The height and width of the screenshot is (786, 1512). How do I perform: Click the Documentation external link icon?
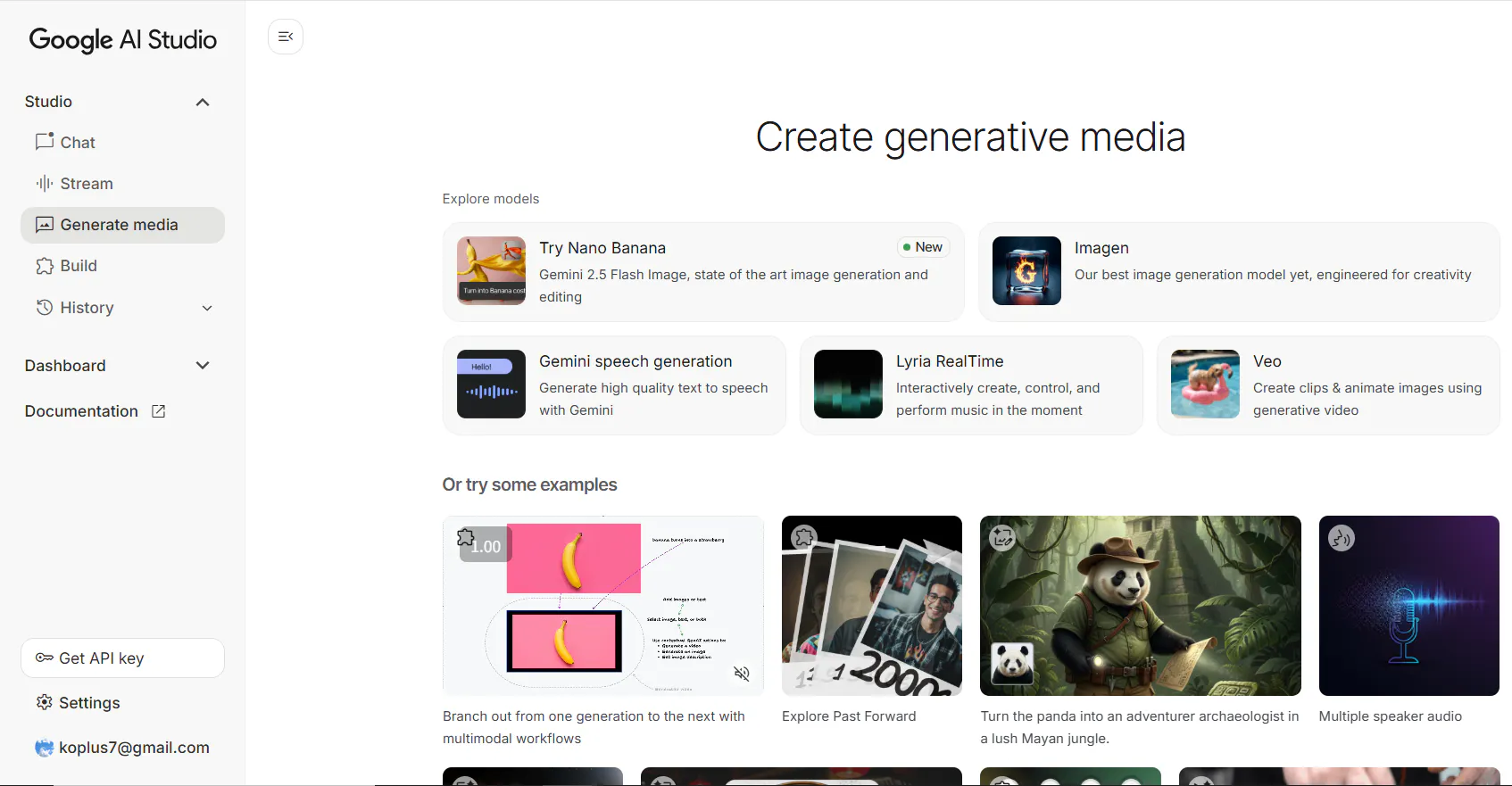coord(159,411)
